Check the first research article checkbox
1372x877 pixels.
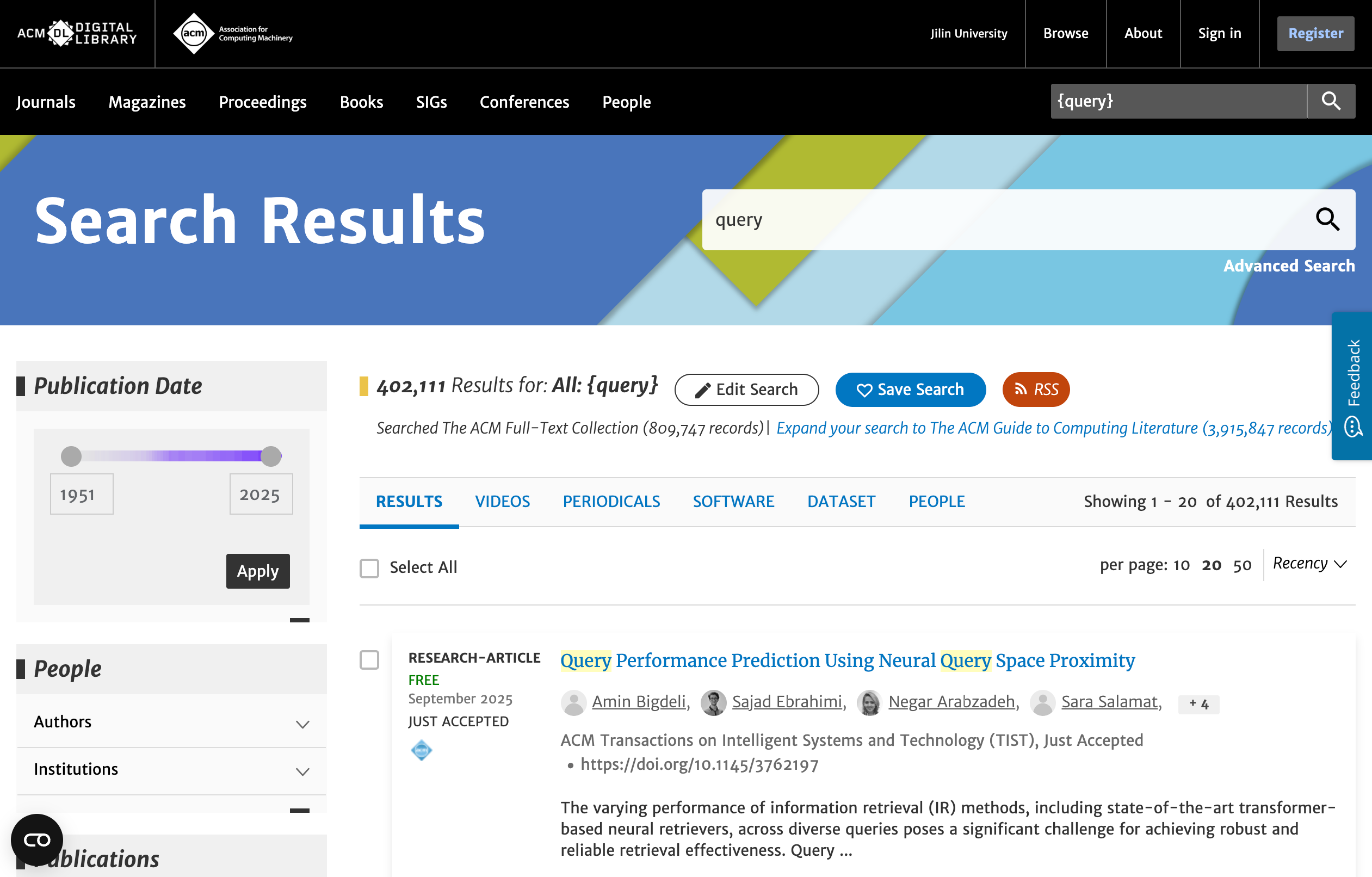369,660
